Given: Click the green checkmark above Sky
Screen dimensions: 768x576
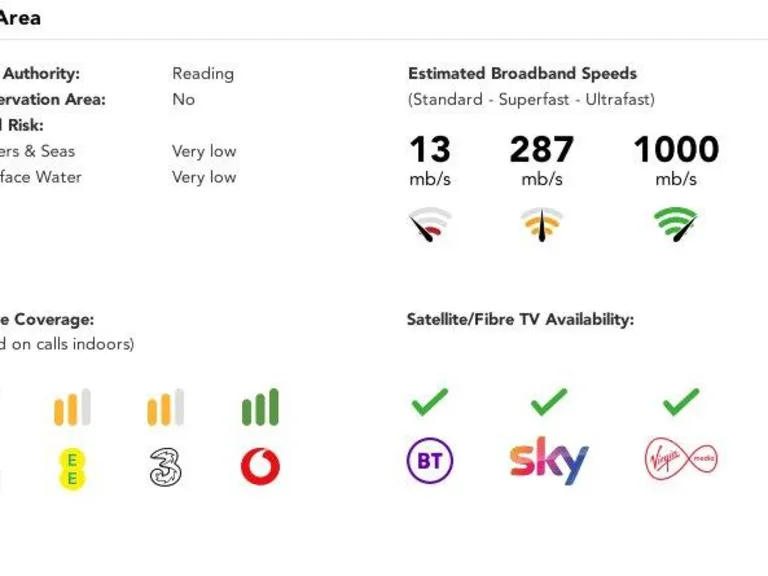Looking at the screenshot, I should pyautogui.click(x=548, y=403).
